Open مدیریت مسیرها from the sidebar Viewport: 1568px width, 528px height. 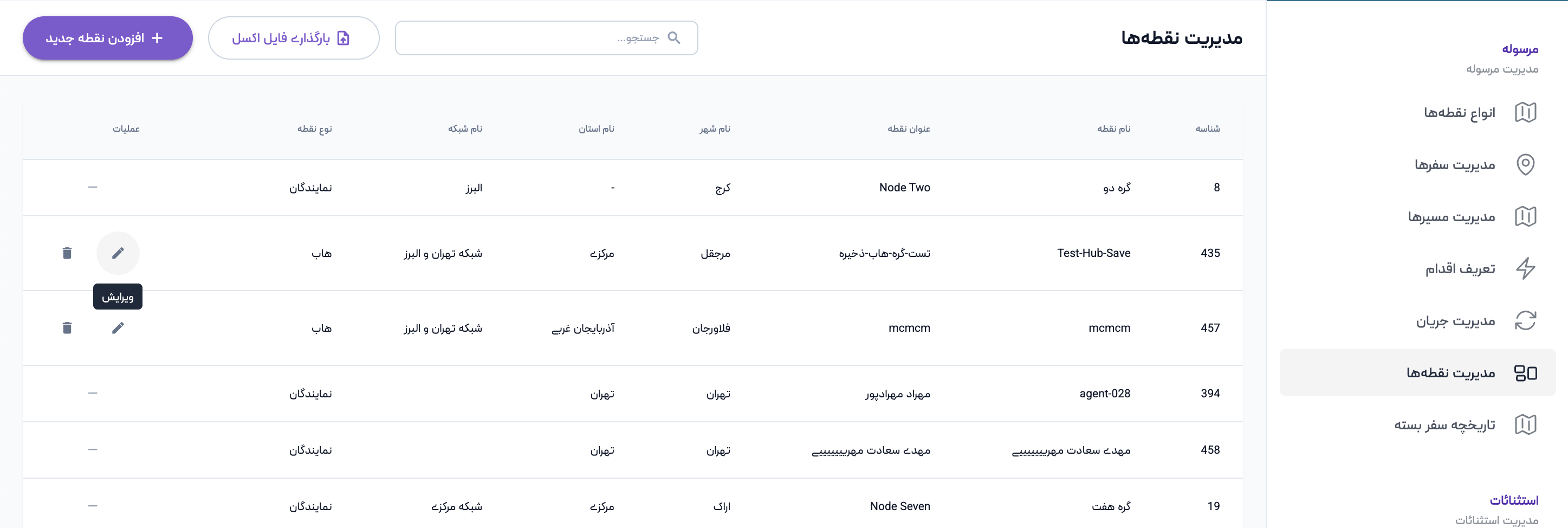click(1451, 217)
